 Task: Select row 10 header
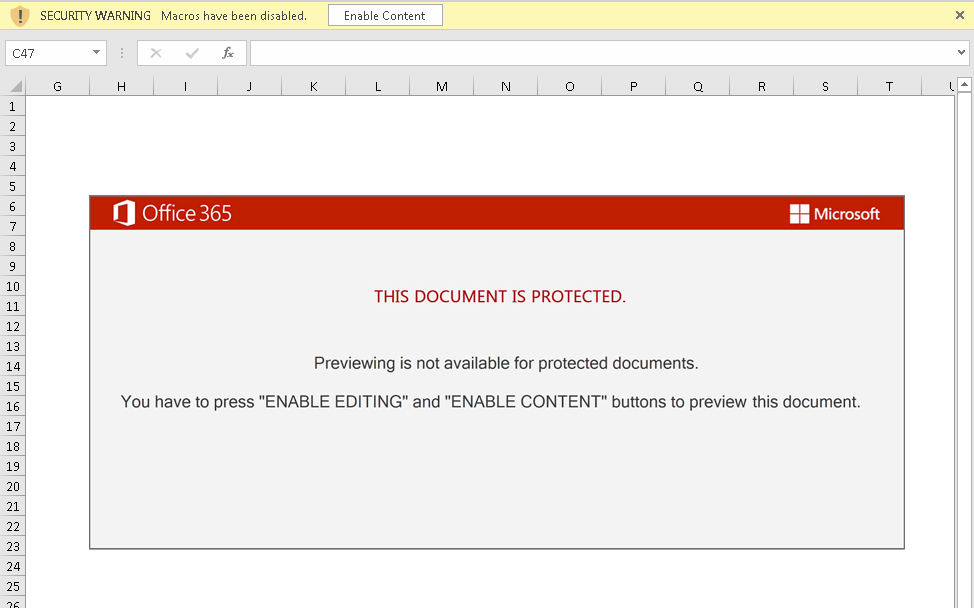click(x=12, y=286)
